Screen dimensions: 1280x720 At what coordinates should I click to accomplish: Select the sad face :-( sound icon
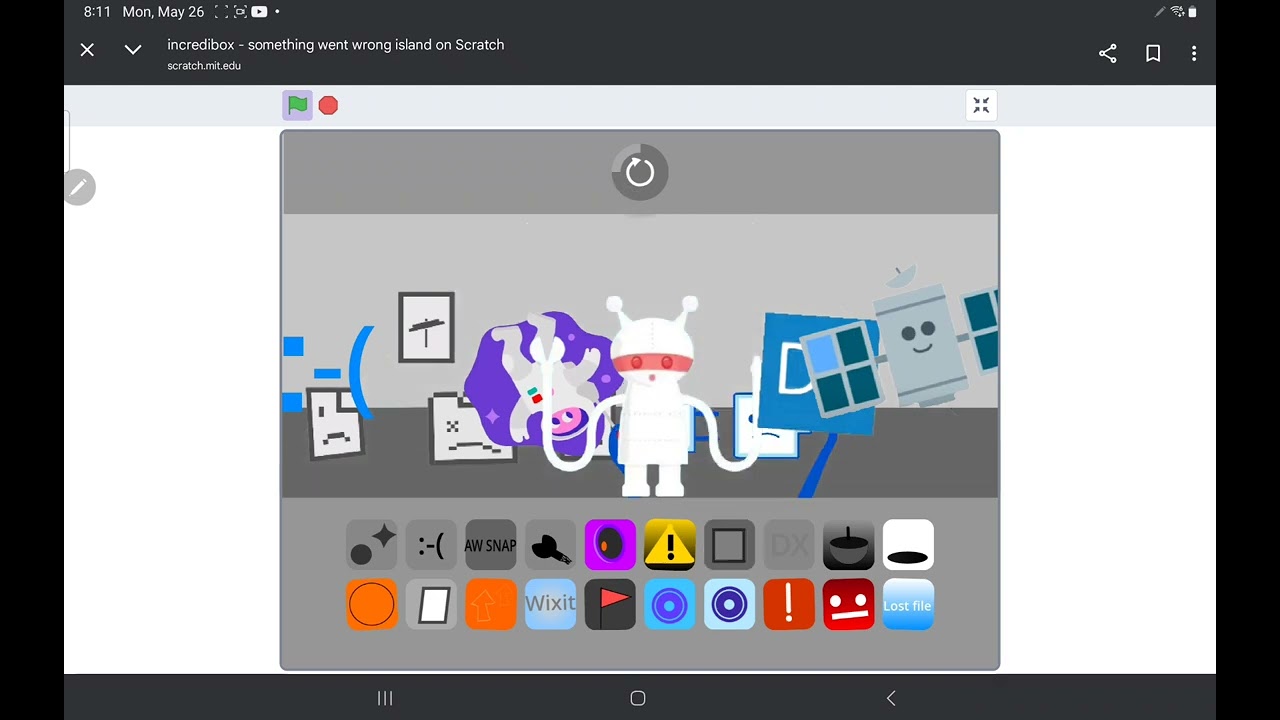(x=431, y=545)
